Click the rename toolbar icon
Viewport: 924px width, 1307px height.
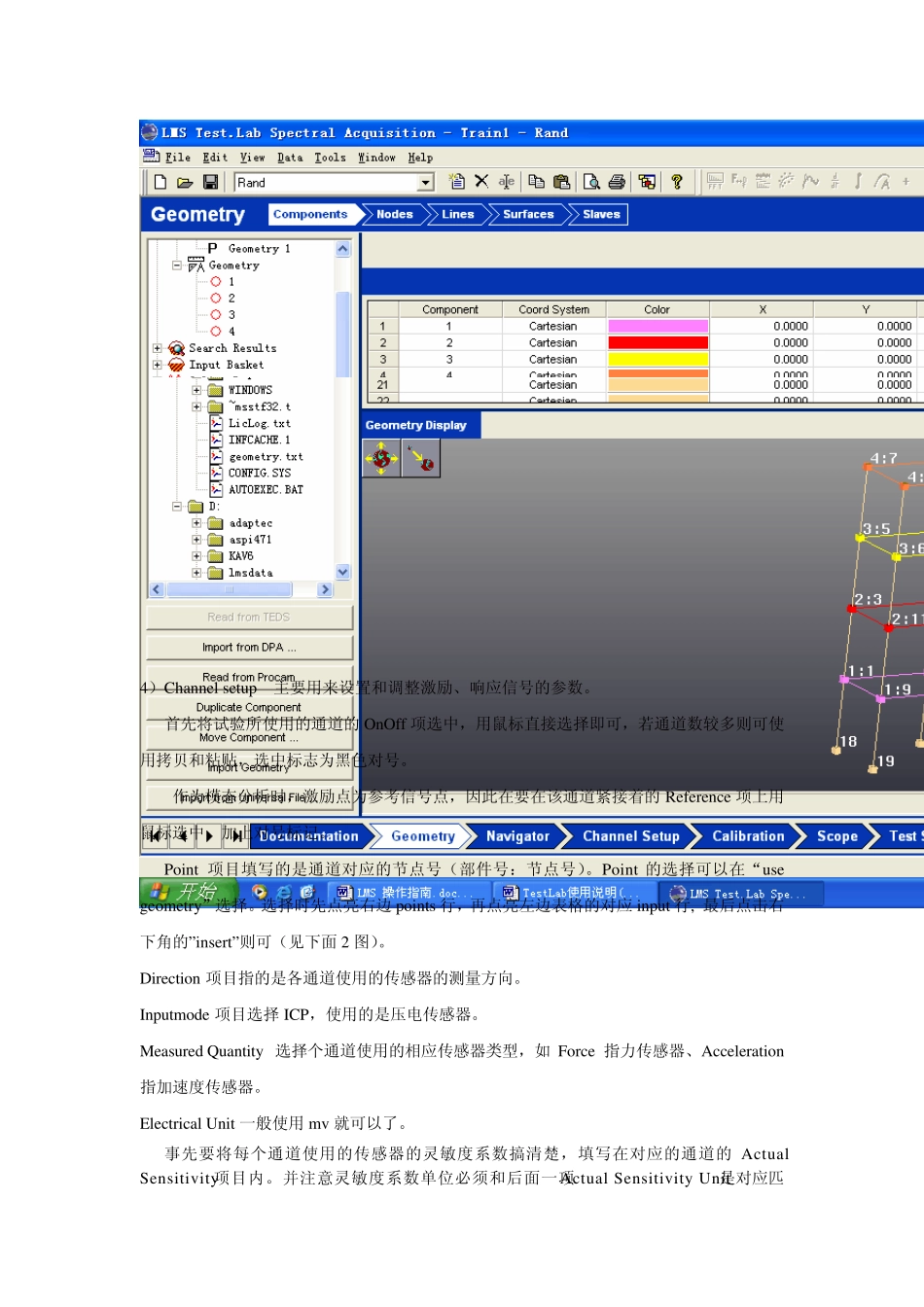[x=507, y=182]
